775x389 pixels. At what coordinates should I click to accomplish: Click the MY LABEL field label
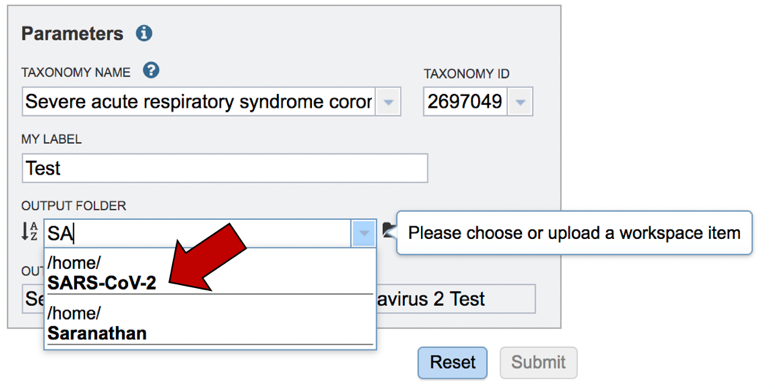pyautogui.click(x=51, y=139)
